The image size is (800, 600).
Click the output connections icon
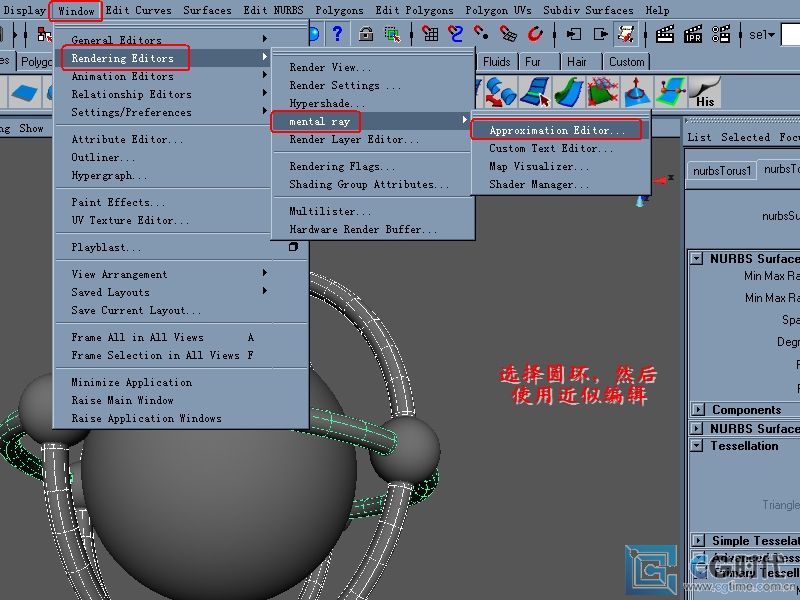point(600,34)
